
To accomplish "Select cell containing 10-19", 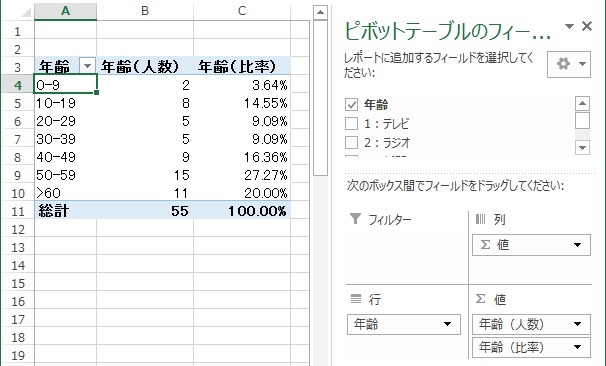I will (65, 103).
